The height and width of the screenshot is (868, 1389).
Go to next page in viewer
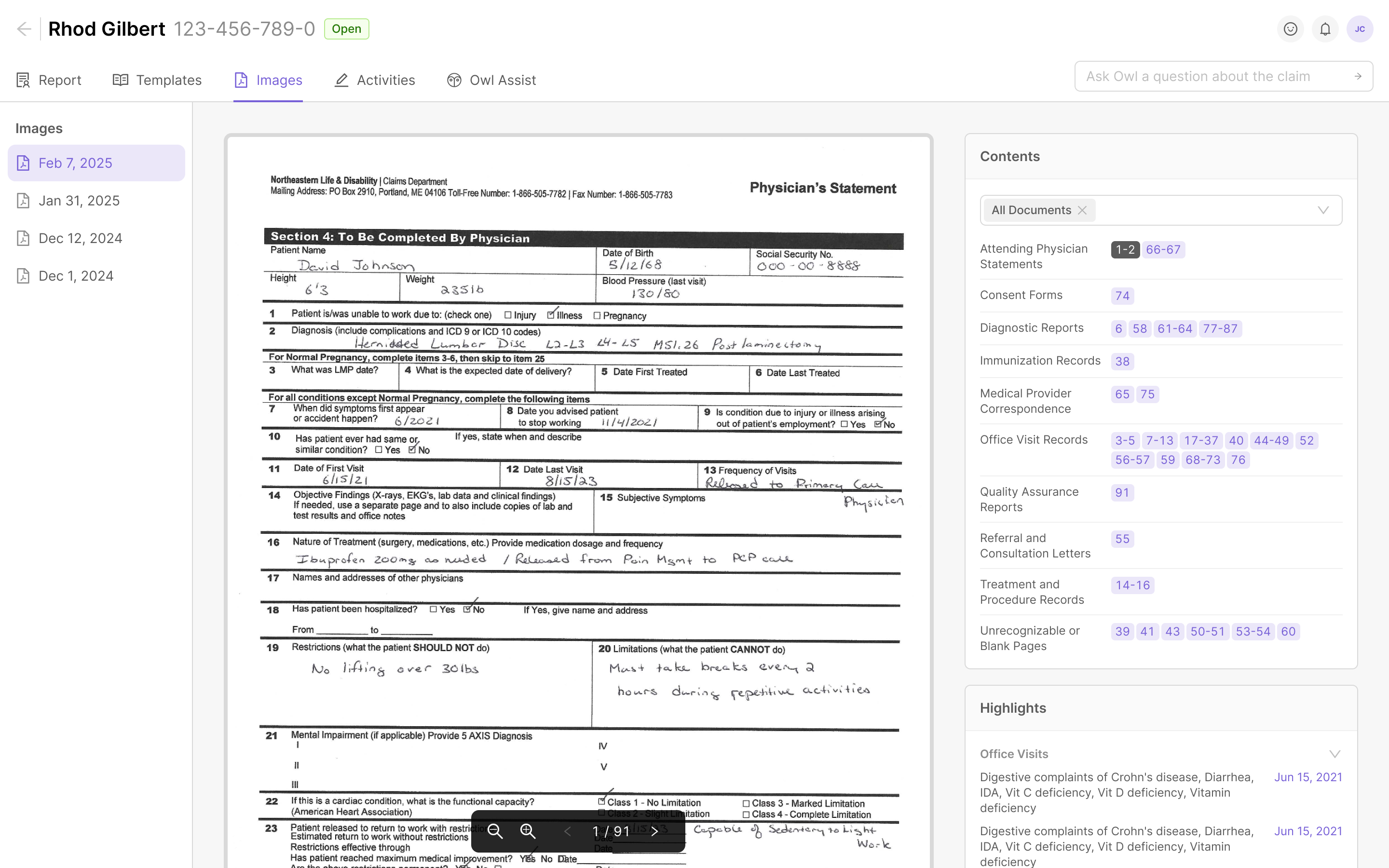pyautogui.click(x=654, y=831)
